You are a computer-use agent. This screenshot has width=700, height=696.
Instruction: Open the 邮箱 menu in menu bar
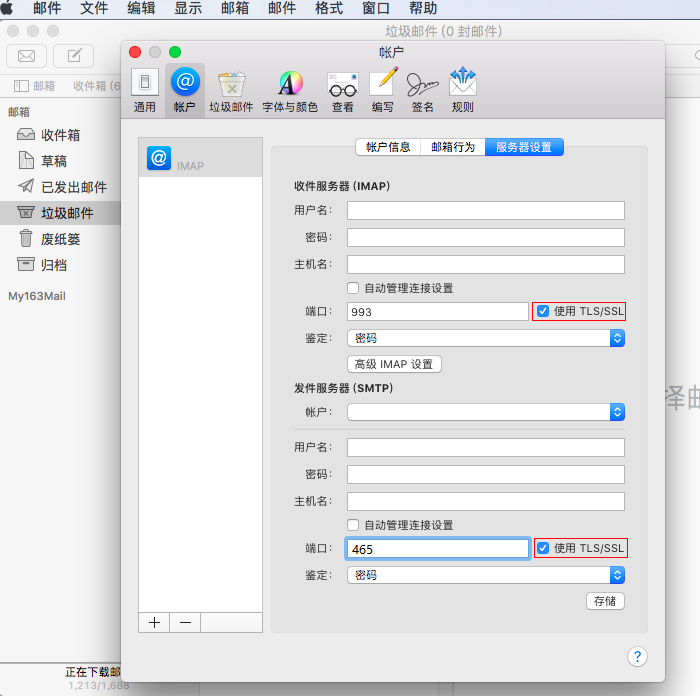(235, 8)
